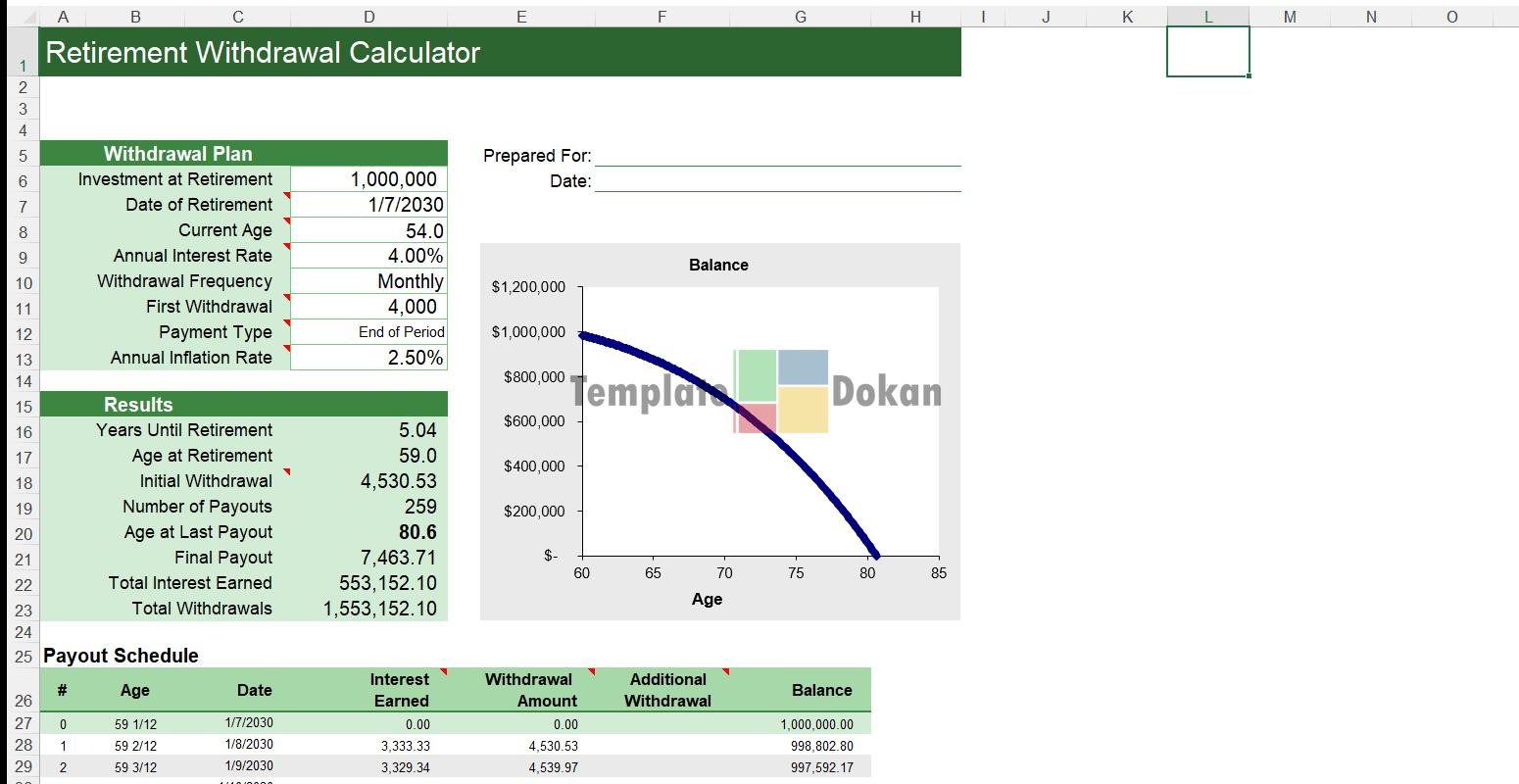Select the Withdrawal Frequency cell showing Monthly
Screen dimensions: 1519x784
[368, 281]
